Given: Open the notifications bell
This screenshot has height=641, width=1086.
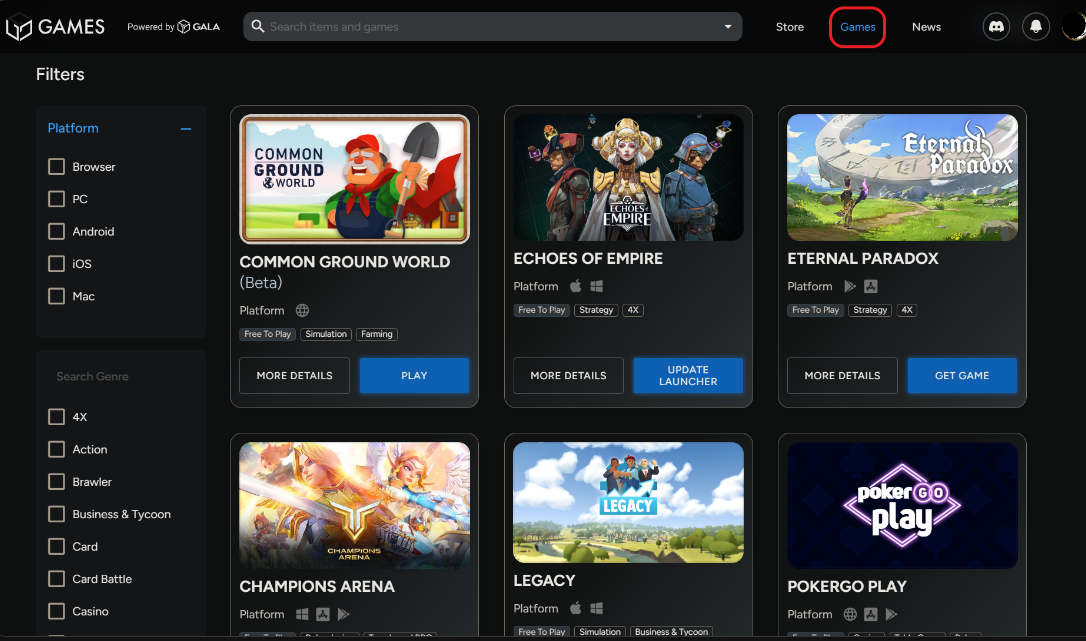Looking at the screenshot, I should (1036, 26).
